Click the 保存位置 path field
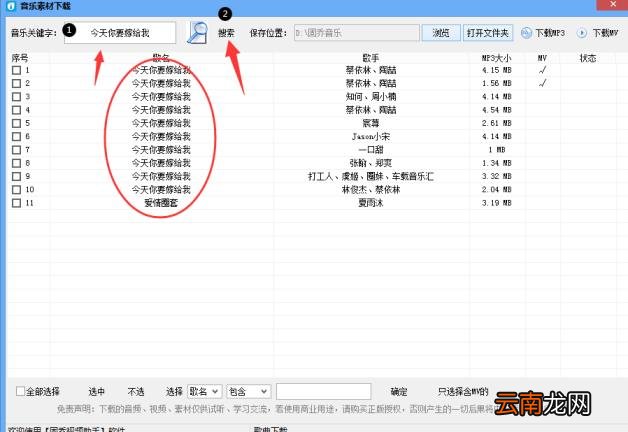This screenshot has height=432, width=628. 357,33
